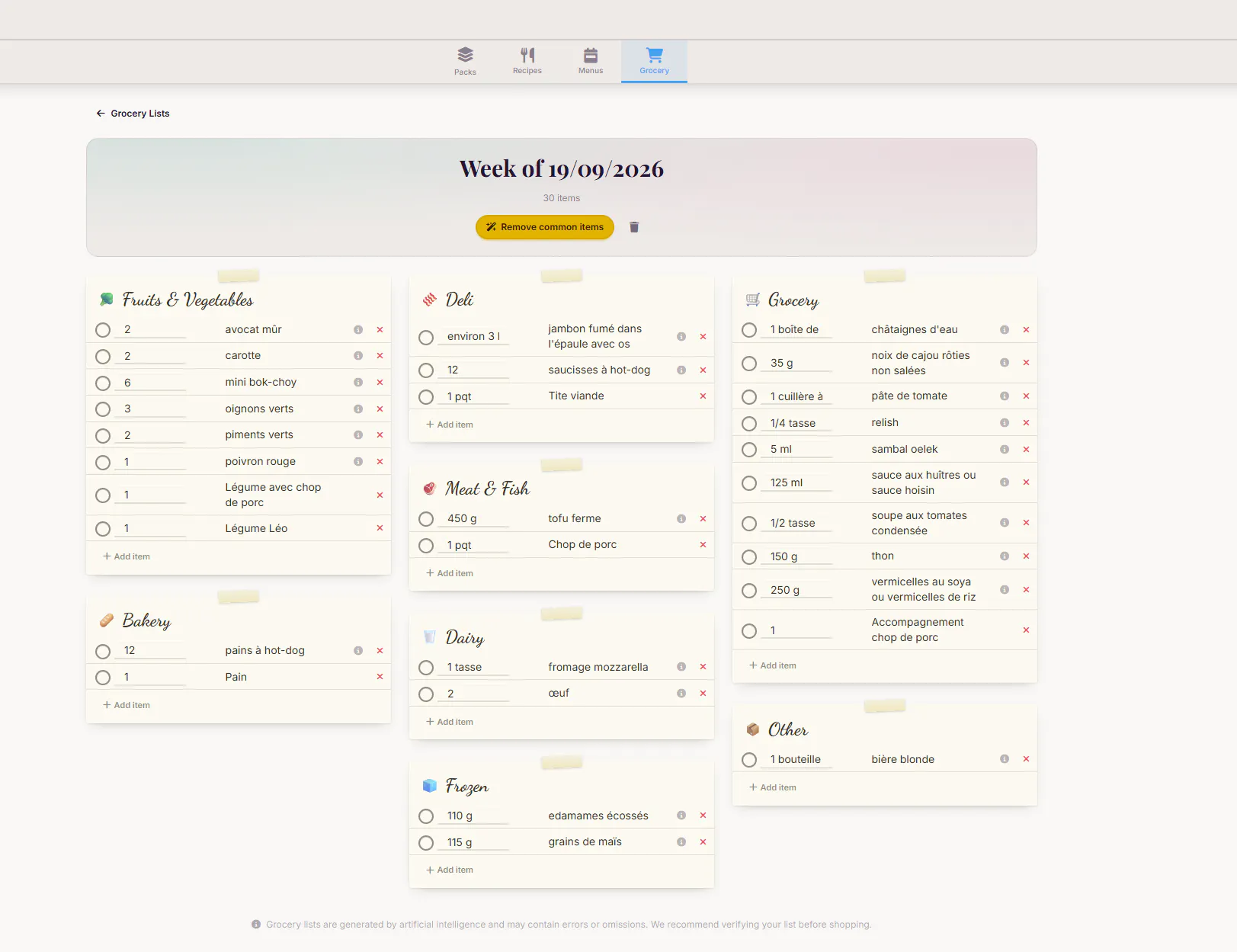This screenshot has width=1237, height=952.
Task: View info on grains de maïs
Action: tap(681, 842)
